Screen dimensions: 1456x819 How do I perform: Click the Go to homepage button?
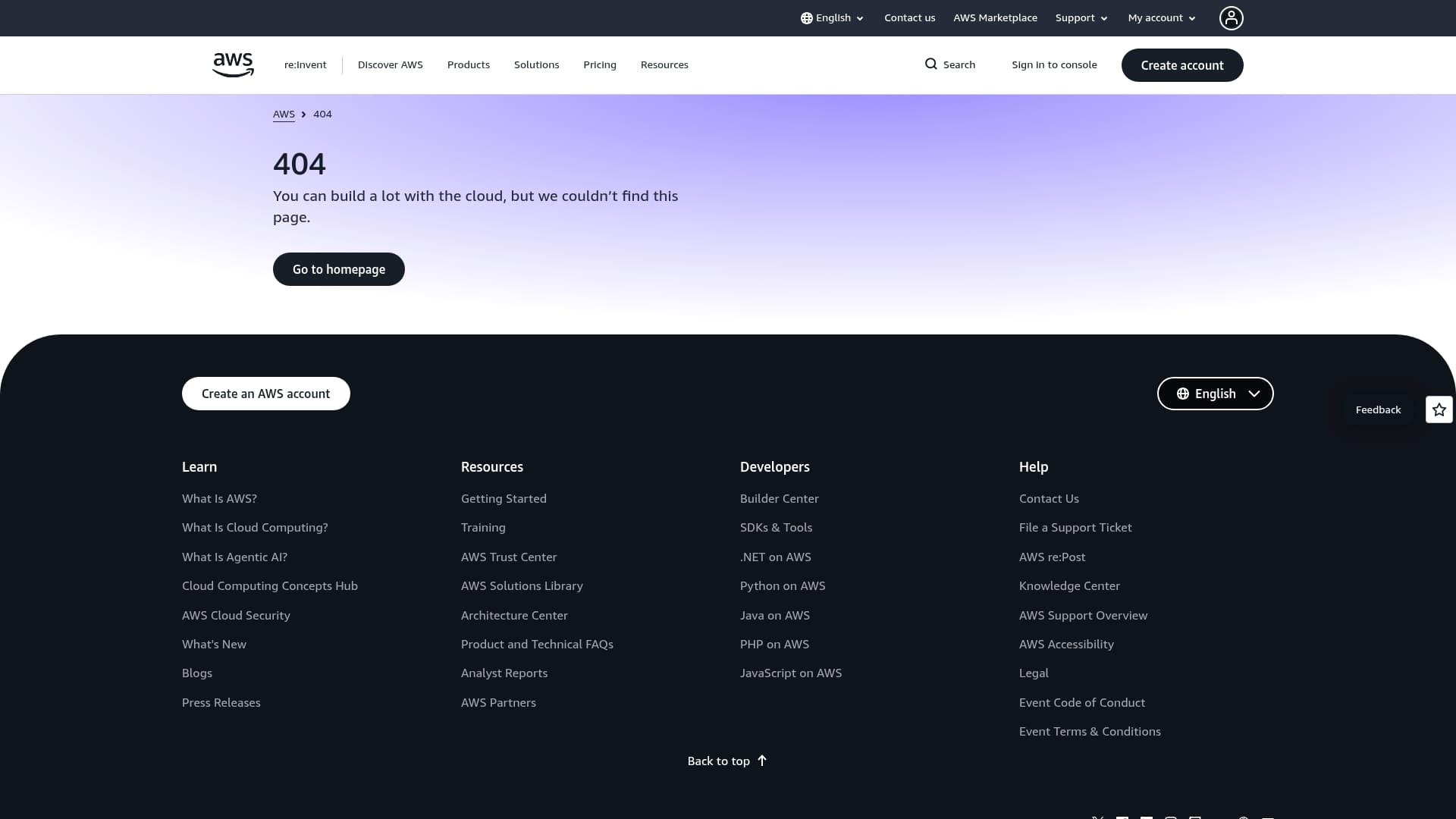point(339,269)
